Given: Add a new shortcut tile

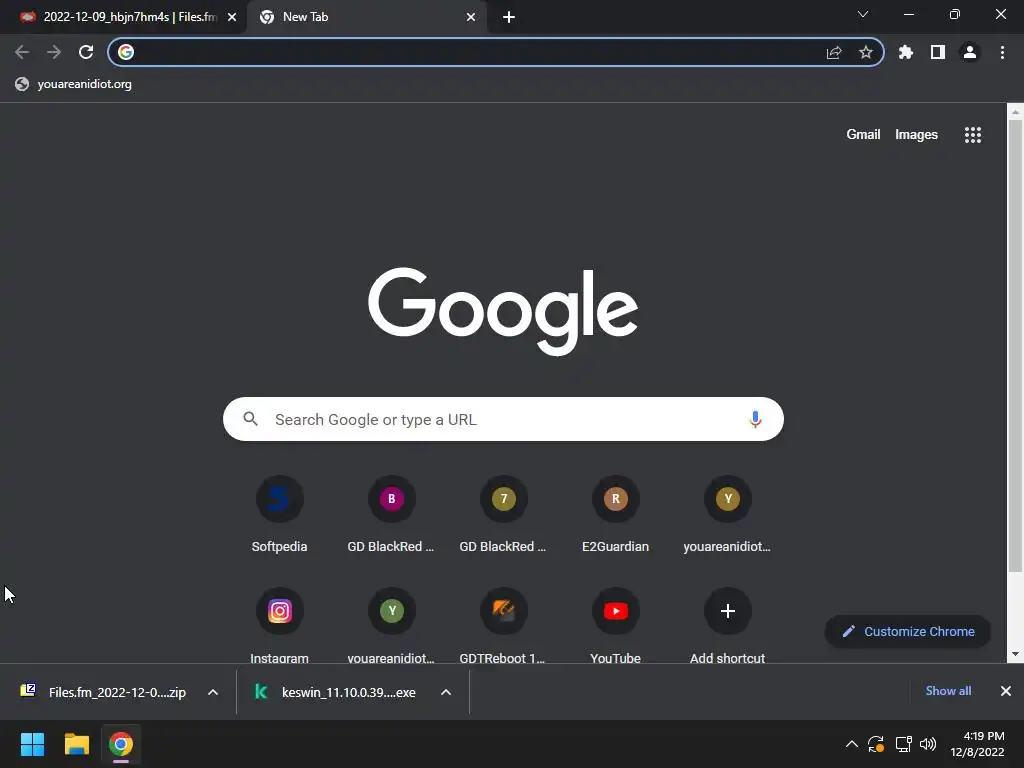Looking at the screenshot, I should tap(728, 626).
